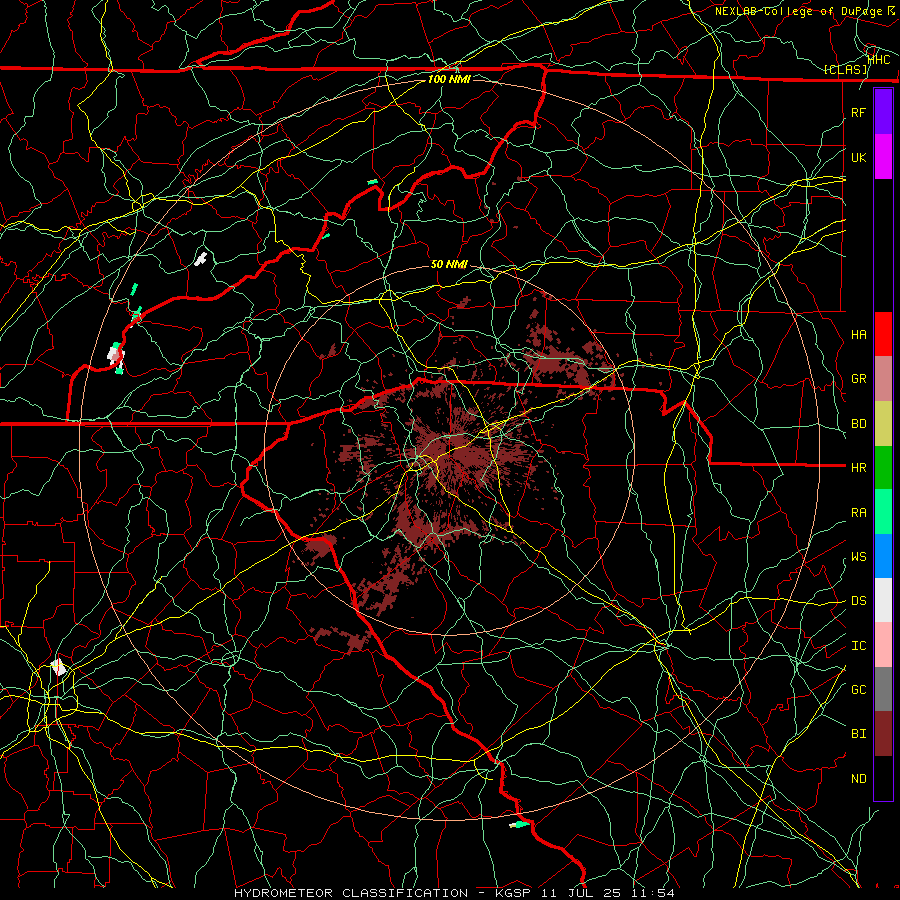Click the [CLAS] label
The image size is (900, 900).
click(845, 70)
